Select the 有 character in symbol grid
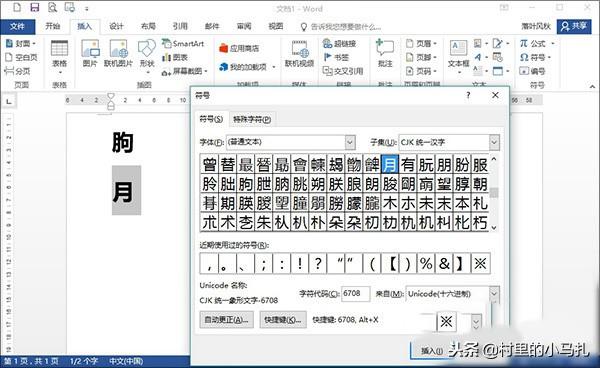The width and height of the screenshot is (600, 368). click(x=408, y=164)
